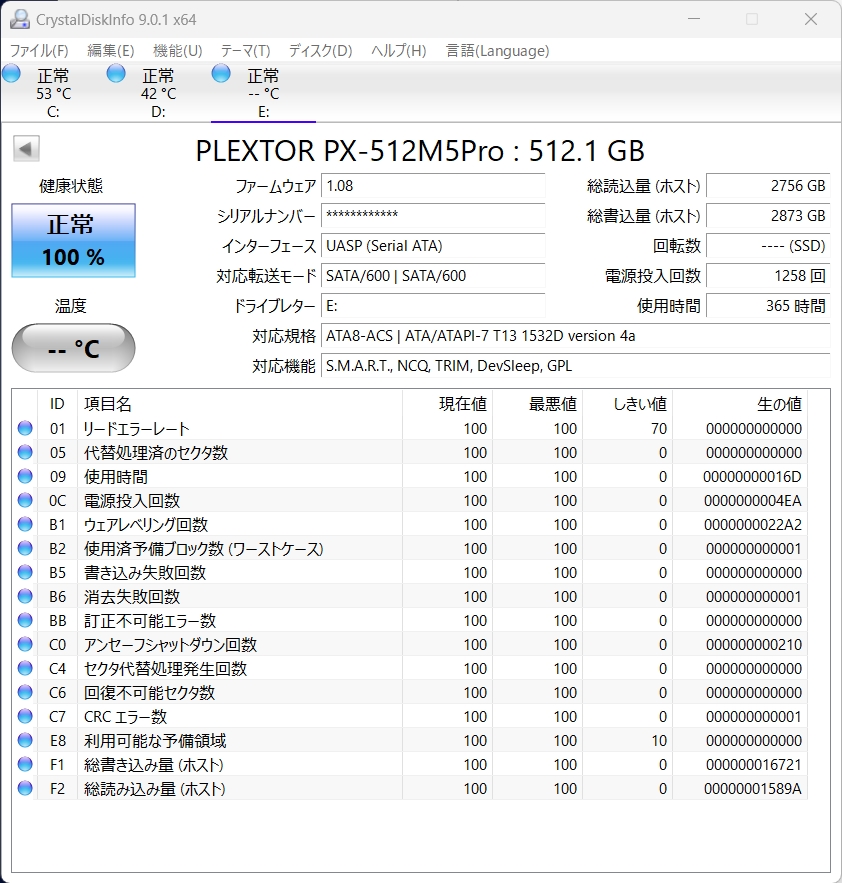The image size is (842, 883).
Task: Click status dot for 総書き込み量 (ホスト) row
Action: coord(25,764)
